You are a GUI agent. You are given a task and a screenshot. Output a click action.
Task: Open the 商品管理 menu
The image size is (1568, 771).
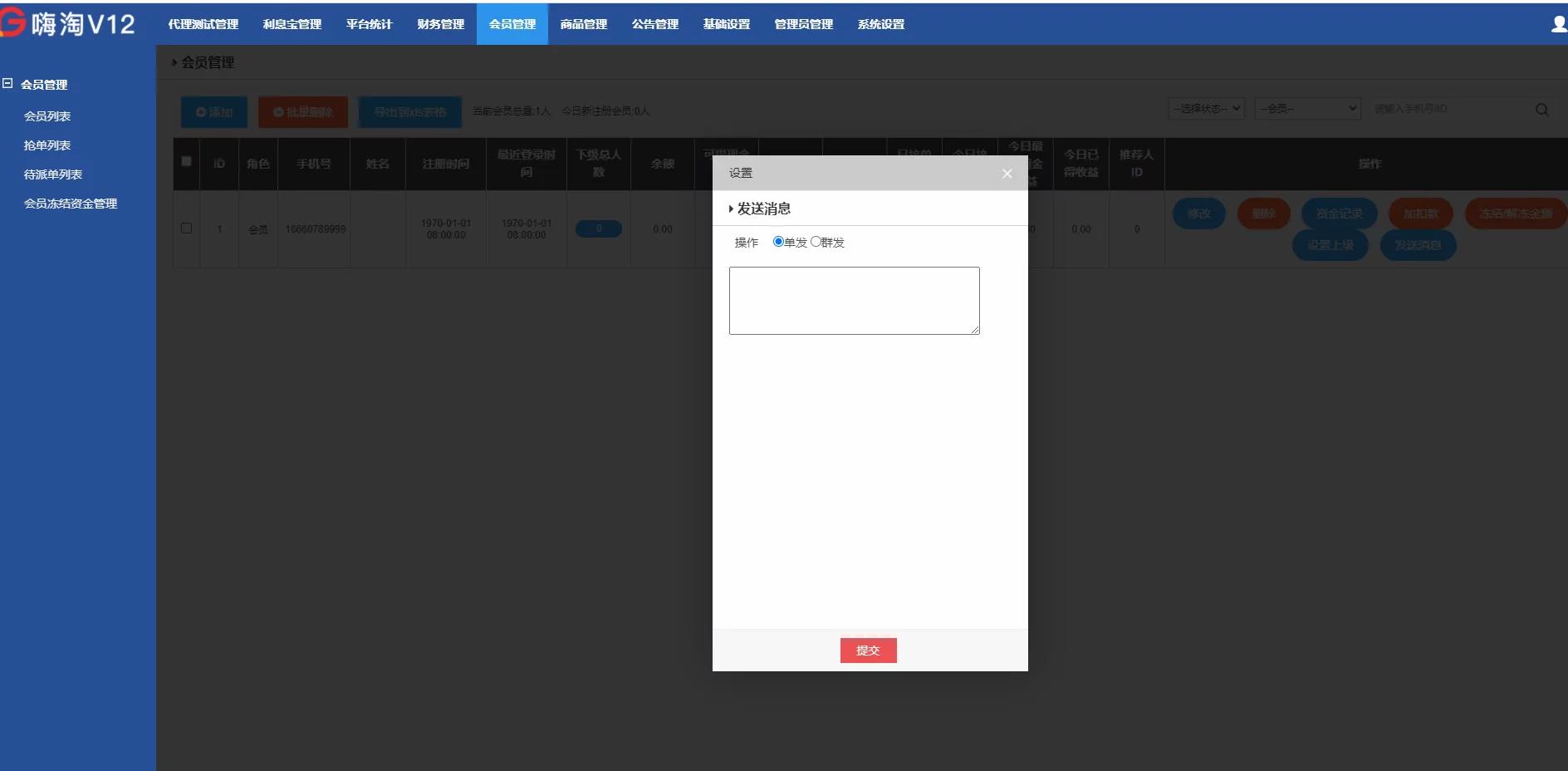583,24
